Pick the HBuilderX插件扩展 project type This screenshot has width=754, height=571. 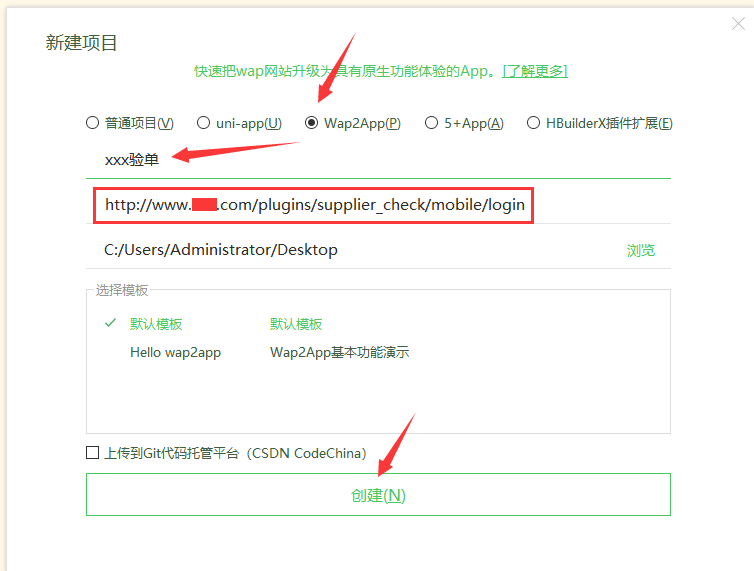coord(533,123)
